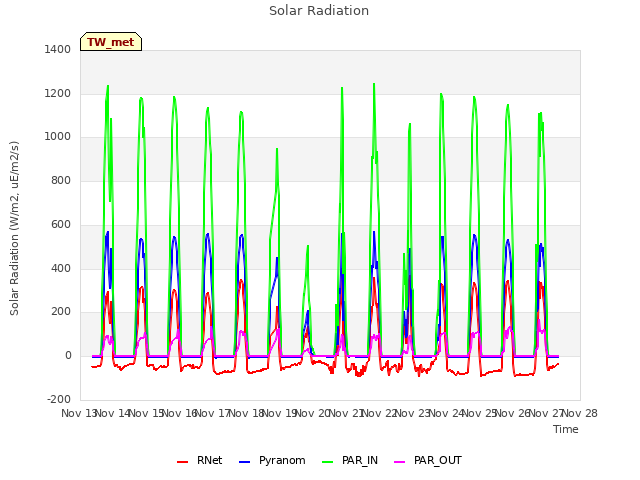Click the -200 y-axis tick label
Viewport: 640px width, 480px height.
click(59, 399)
